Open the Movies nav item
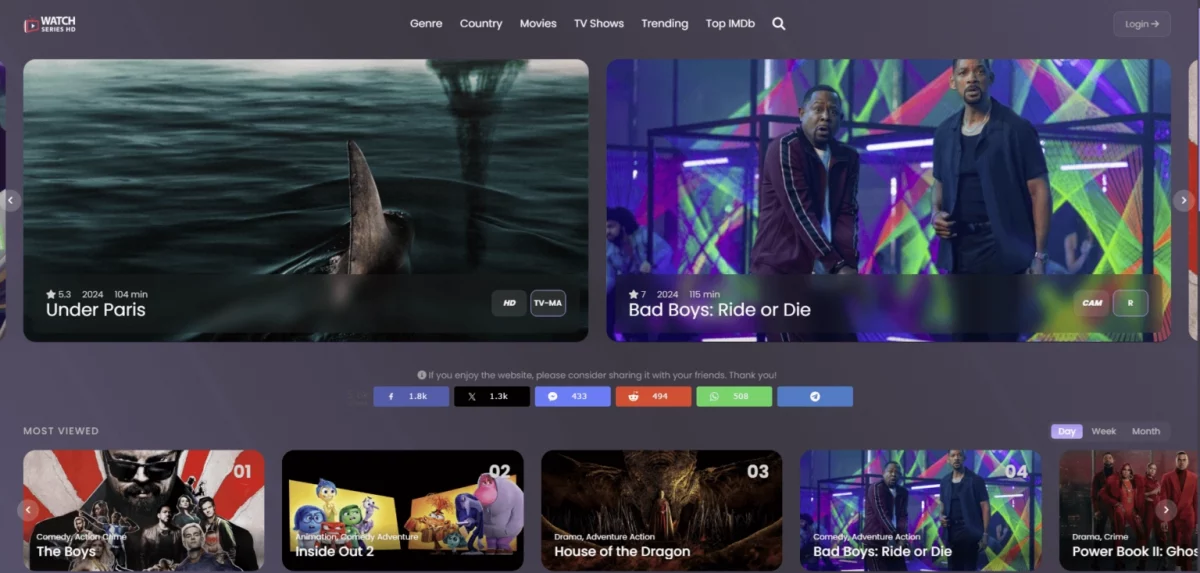Viewport: 1200px width, 573px height. click(538, 24)
